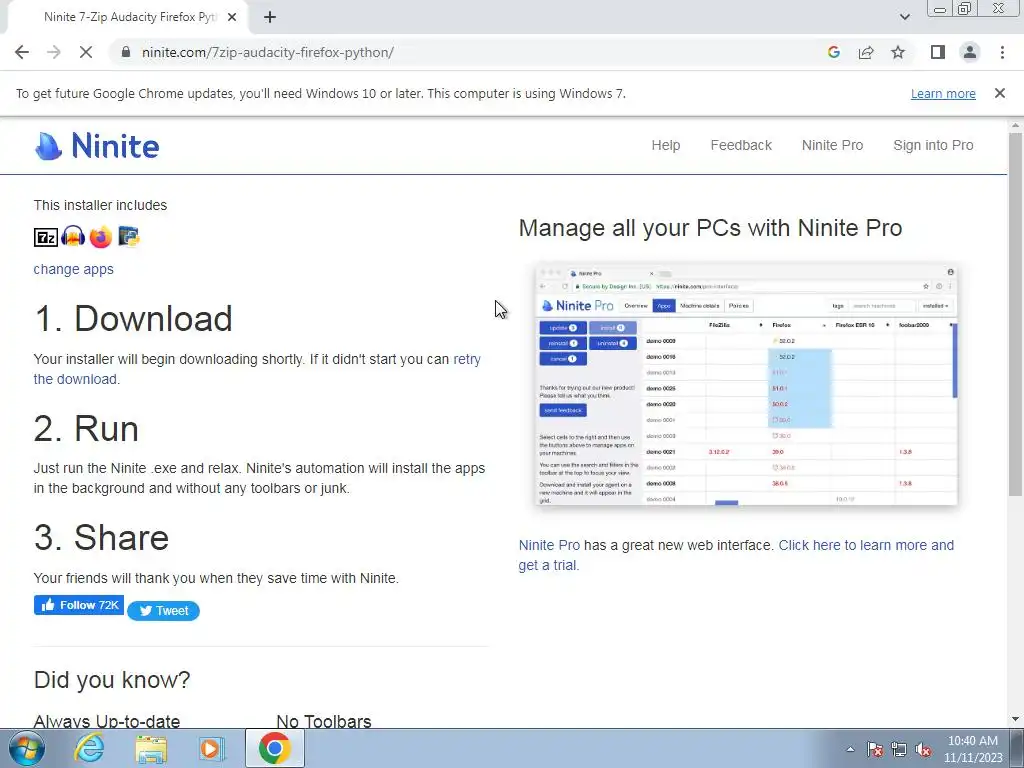Screen dimensions: 1024x768
Task: Go to Ninite Pro in header
Action: (832, 145)
